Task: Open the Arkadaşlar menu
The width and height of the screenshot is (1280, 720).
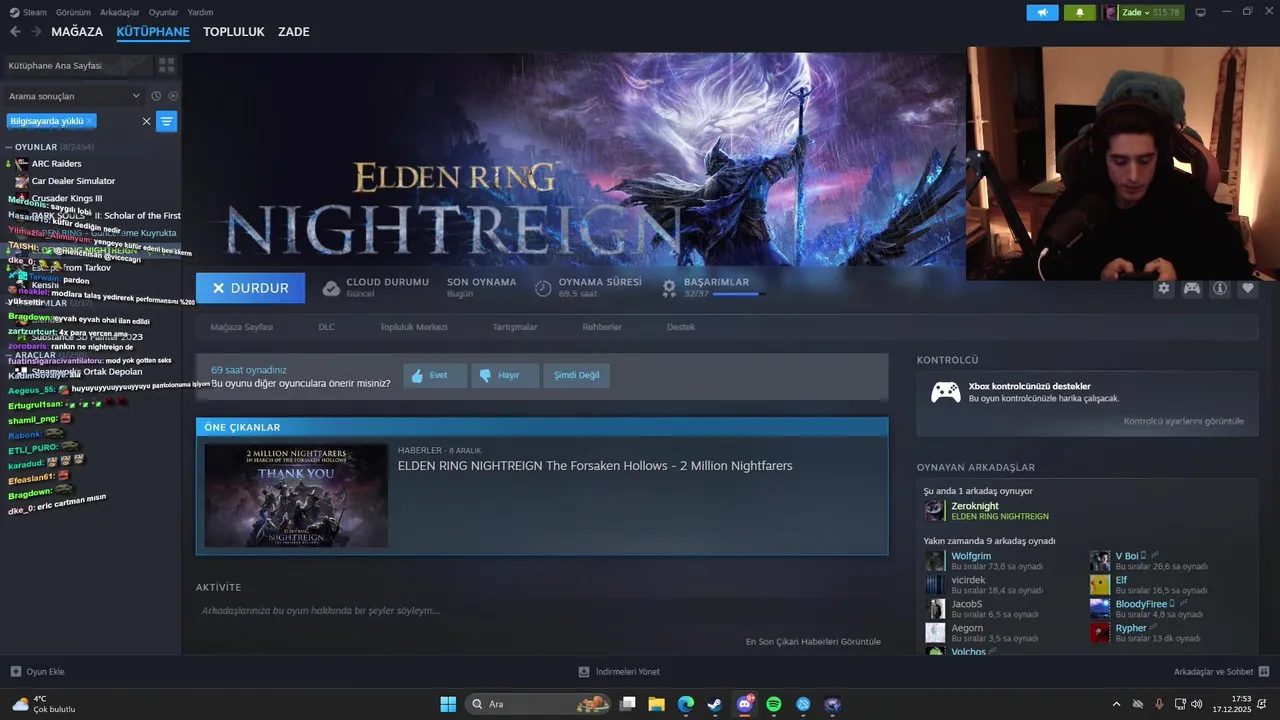Action: (x=120, y=12)
